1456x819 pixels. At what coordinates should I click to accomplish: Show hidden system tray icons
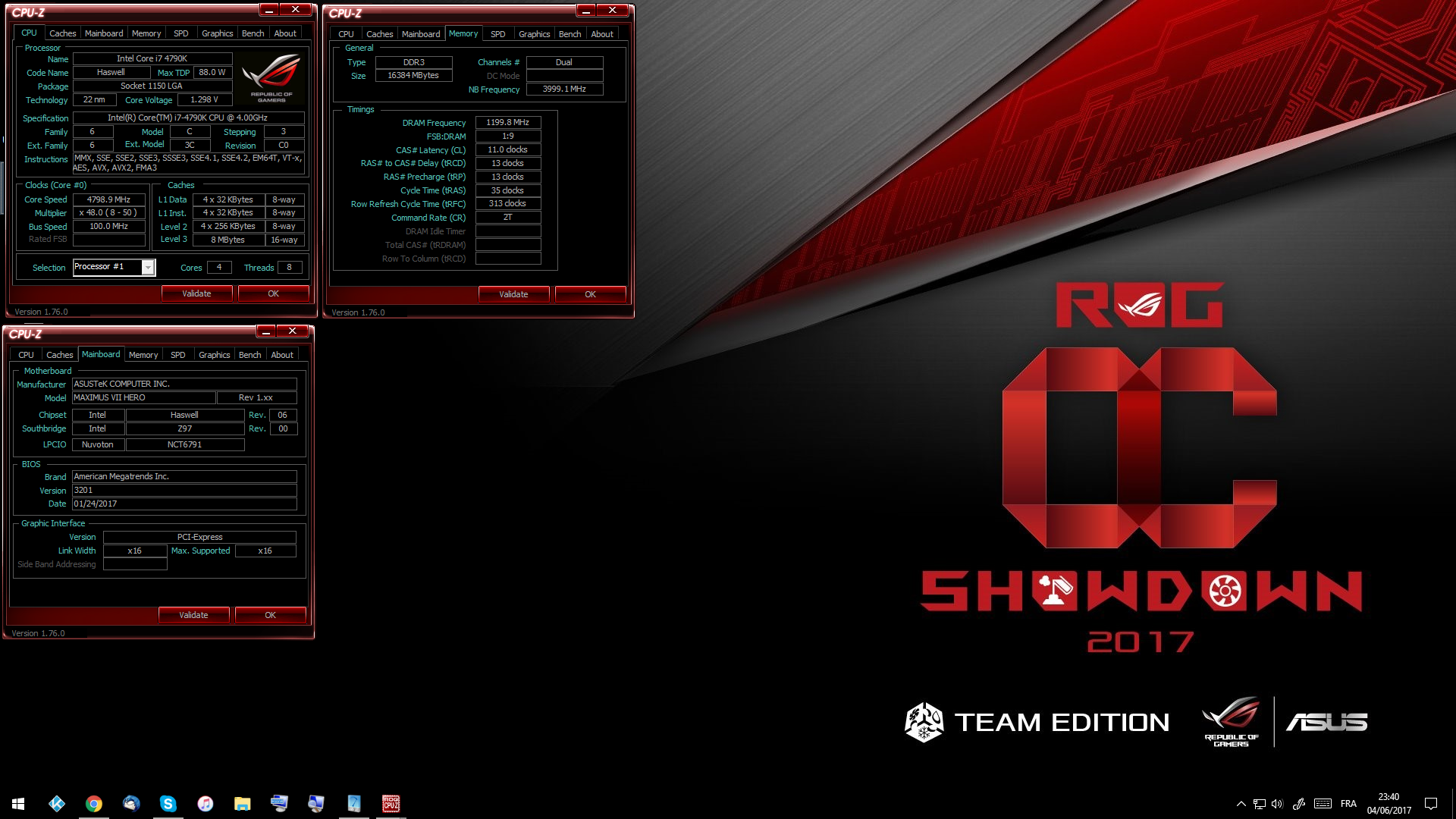1241,804
